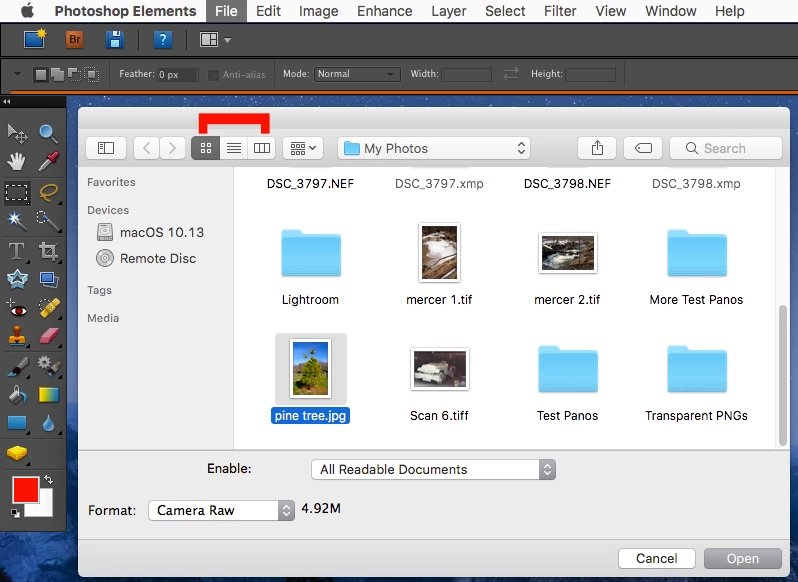Open the arrange documents layout dropdown
This screenshot has width=798, height=582.
pos(215,39)
